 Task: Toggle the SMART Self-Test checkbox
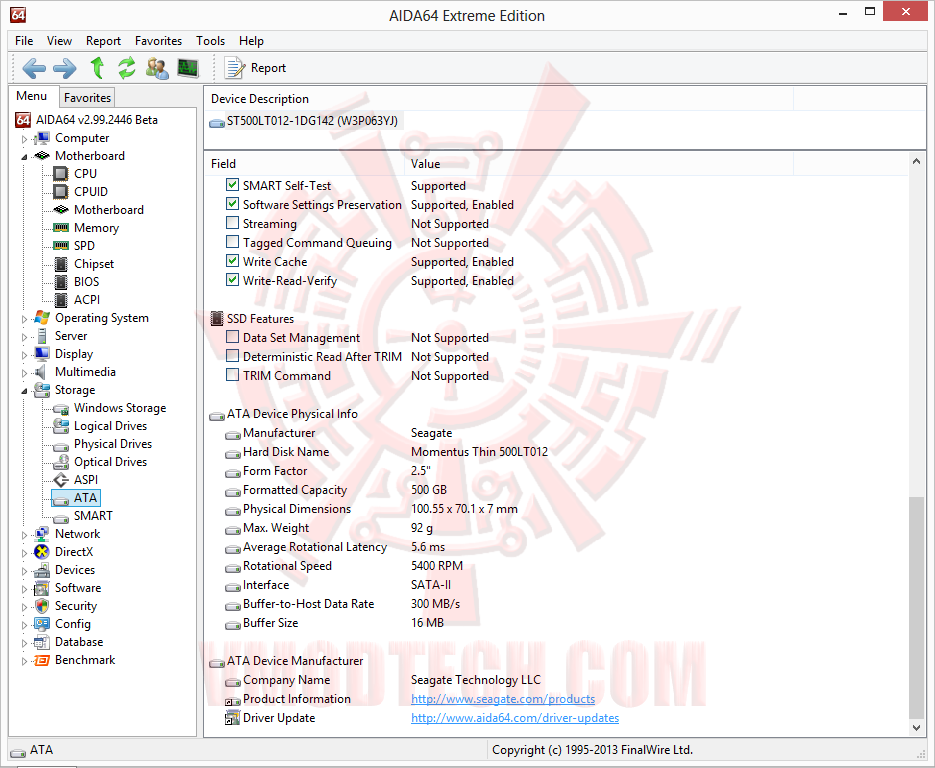point(233,185)
